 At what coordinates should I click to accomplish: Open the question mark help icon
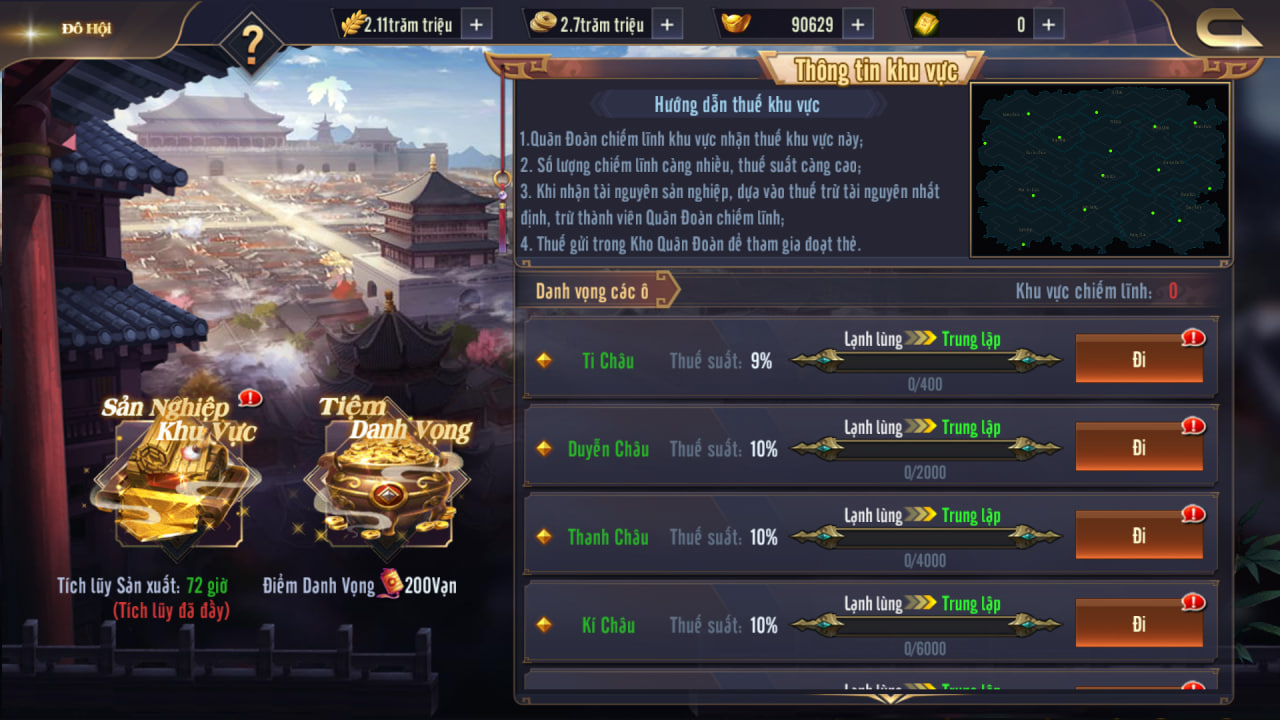(253, 45)
